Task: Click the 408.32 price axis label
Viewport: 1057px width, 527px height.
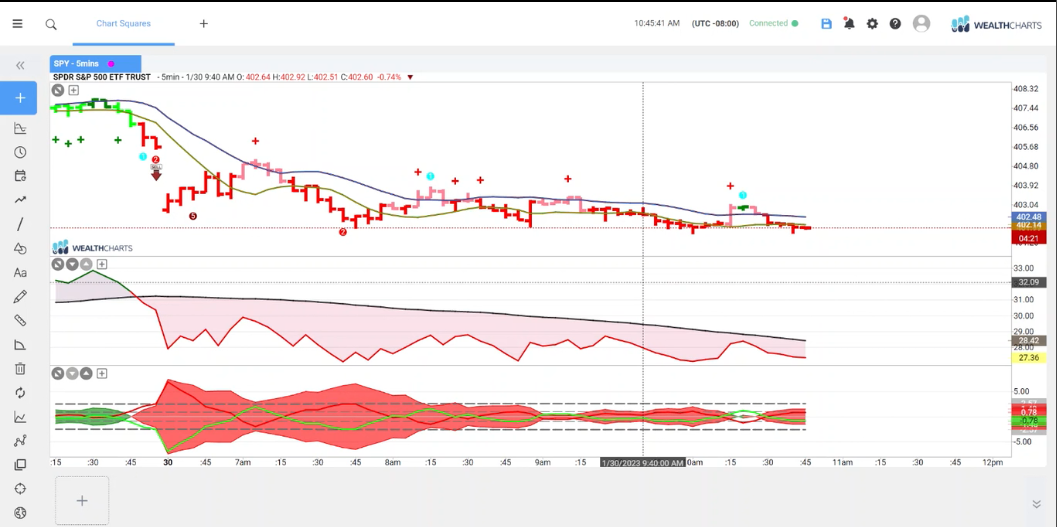Action: pos(1026,89)
